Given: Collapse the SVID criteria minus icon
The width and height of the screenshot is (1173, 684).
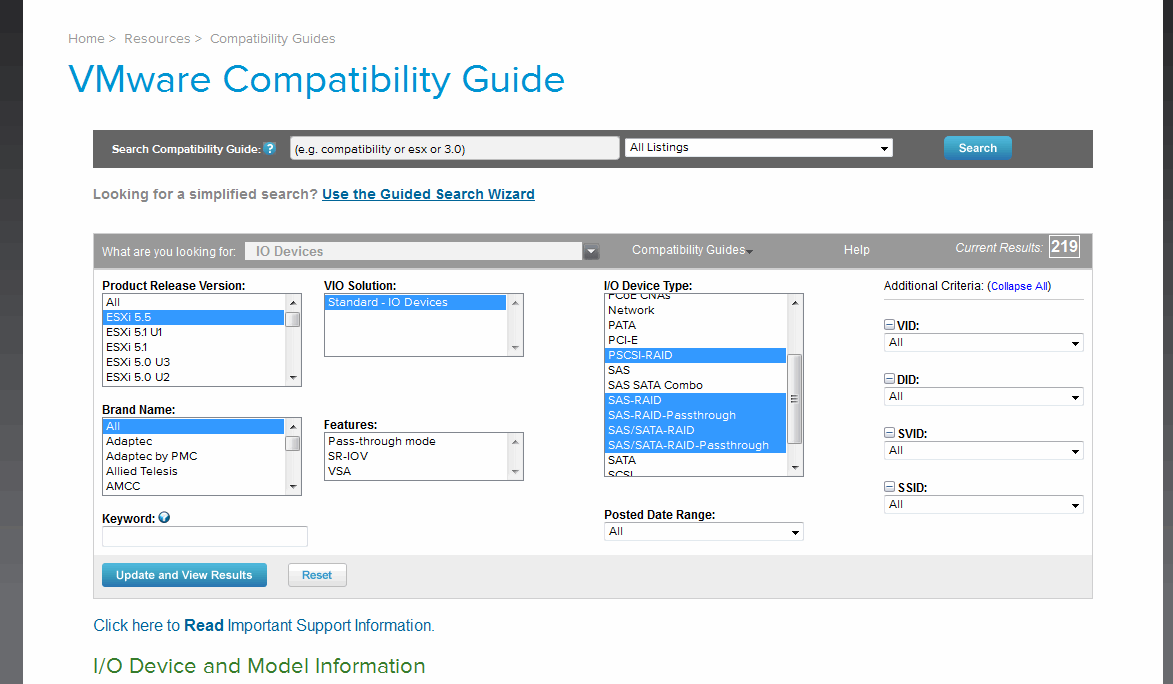Looking at the screenshot, I should pyautogui.click(x=889, y=433).
